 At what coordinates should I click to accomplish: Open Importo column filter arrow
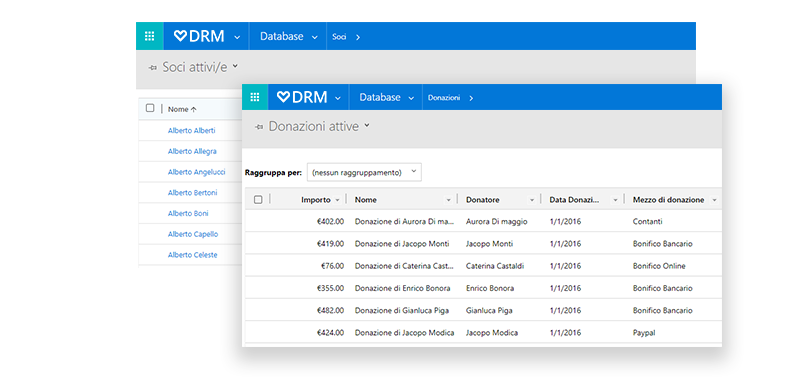point(337,200)
